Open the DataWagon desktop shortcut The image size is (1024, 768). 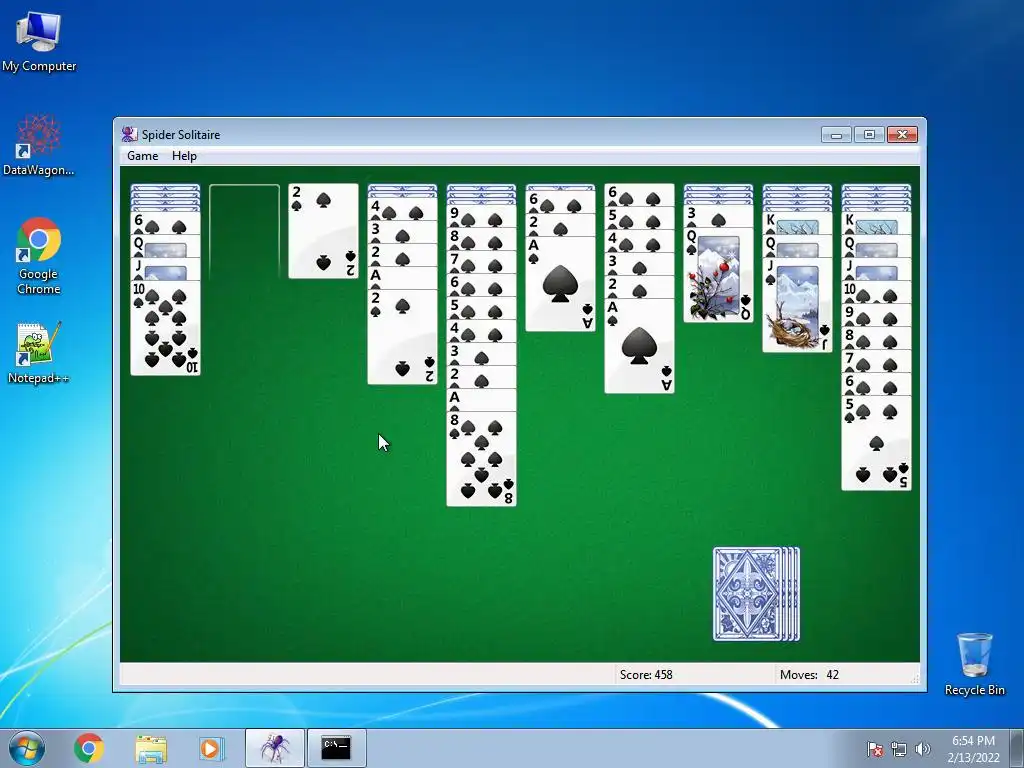coord(39,145)
